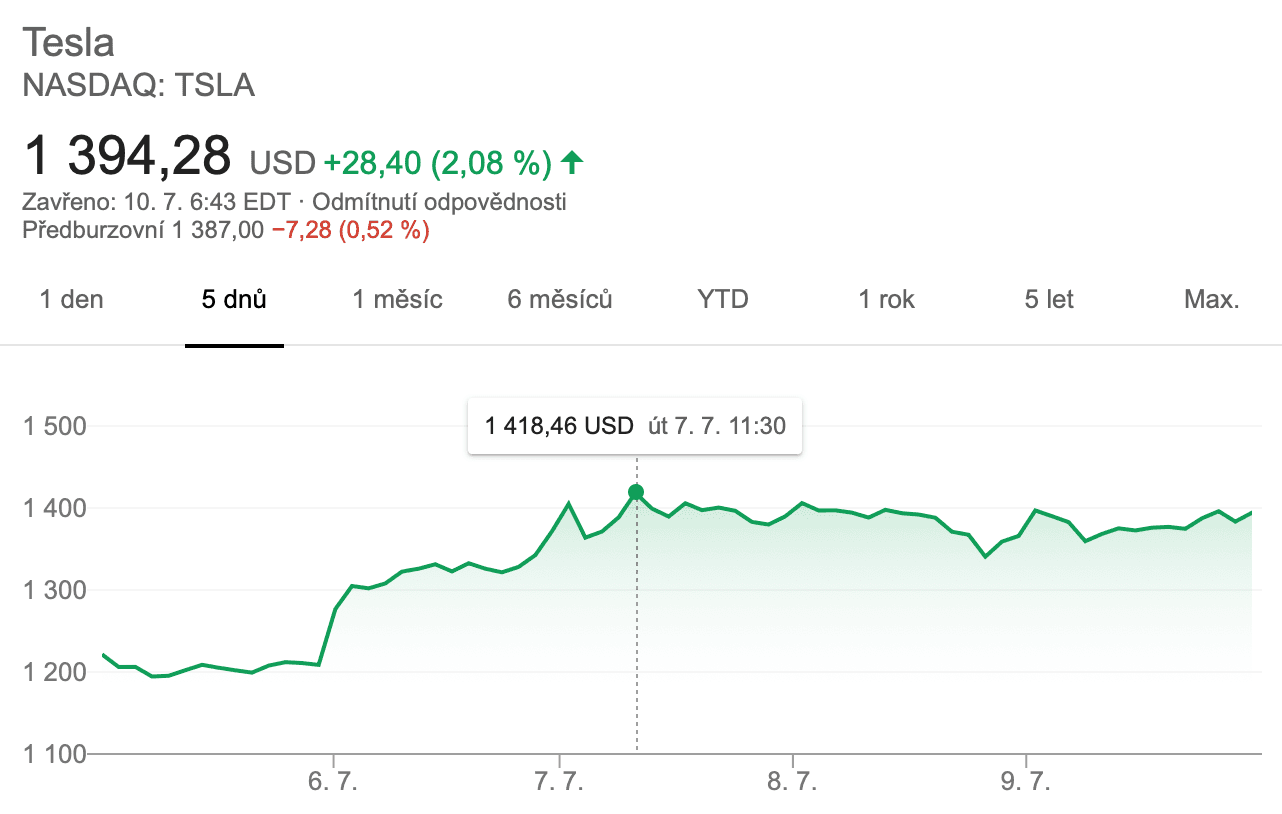
Task: Click the 1 418,46 USD tooltip box
Action: (635, 426)
